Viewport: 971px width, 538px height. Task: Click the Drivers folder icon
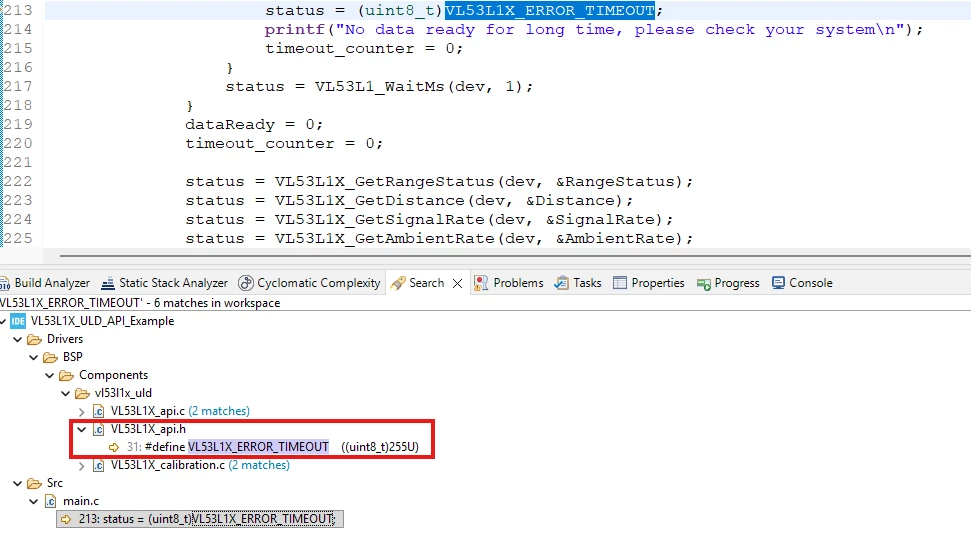[x=35, y=339]
